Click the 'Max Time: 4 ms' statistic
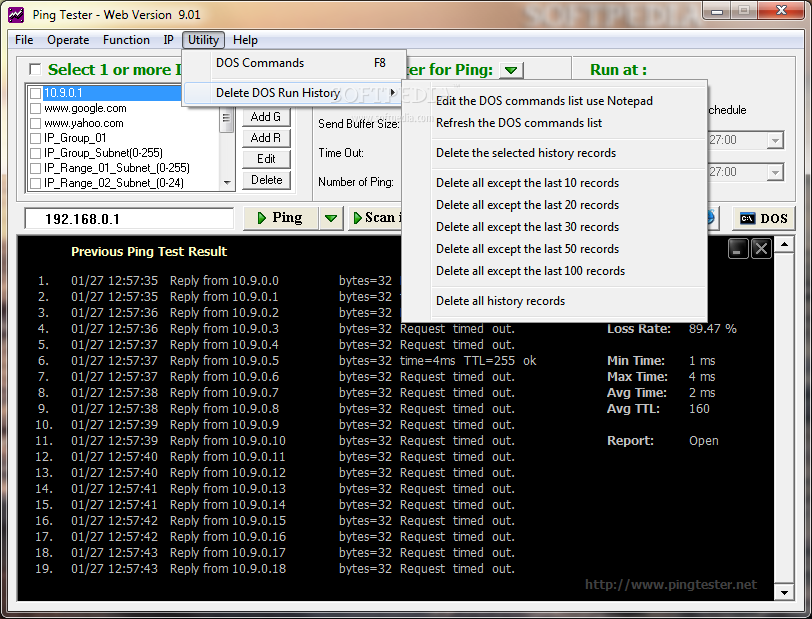Image resolution: width=812 pixels, height=619 pixels. pos(661,377)
